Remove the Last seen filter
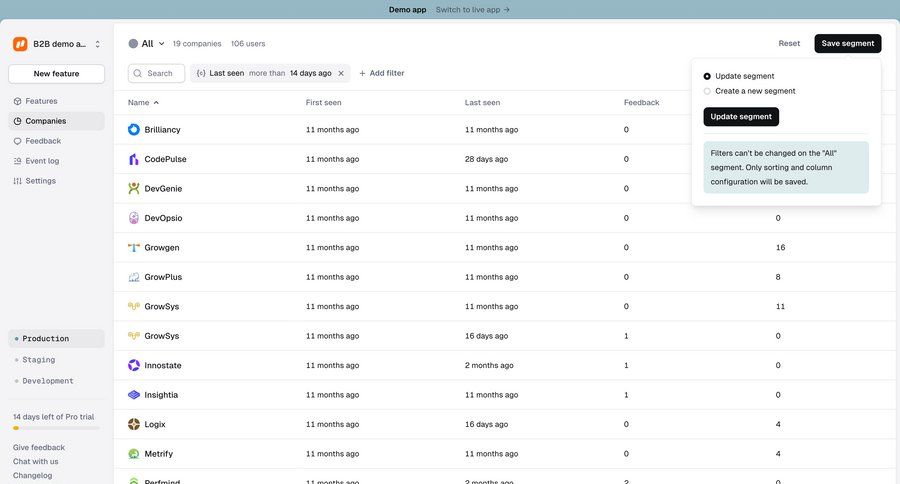Screen dimensions: 900x484 (341, 73)
